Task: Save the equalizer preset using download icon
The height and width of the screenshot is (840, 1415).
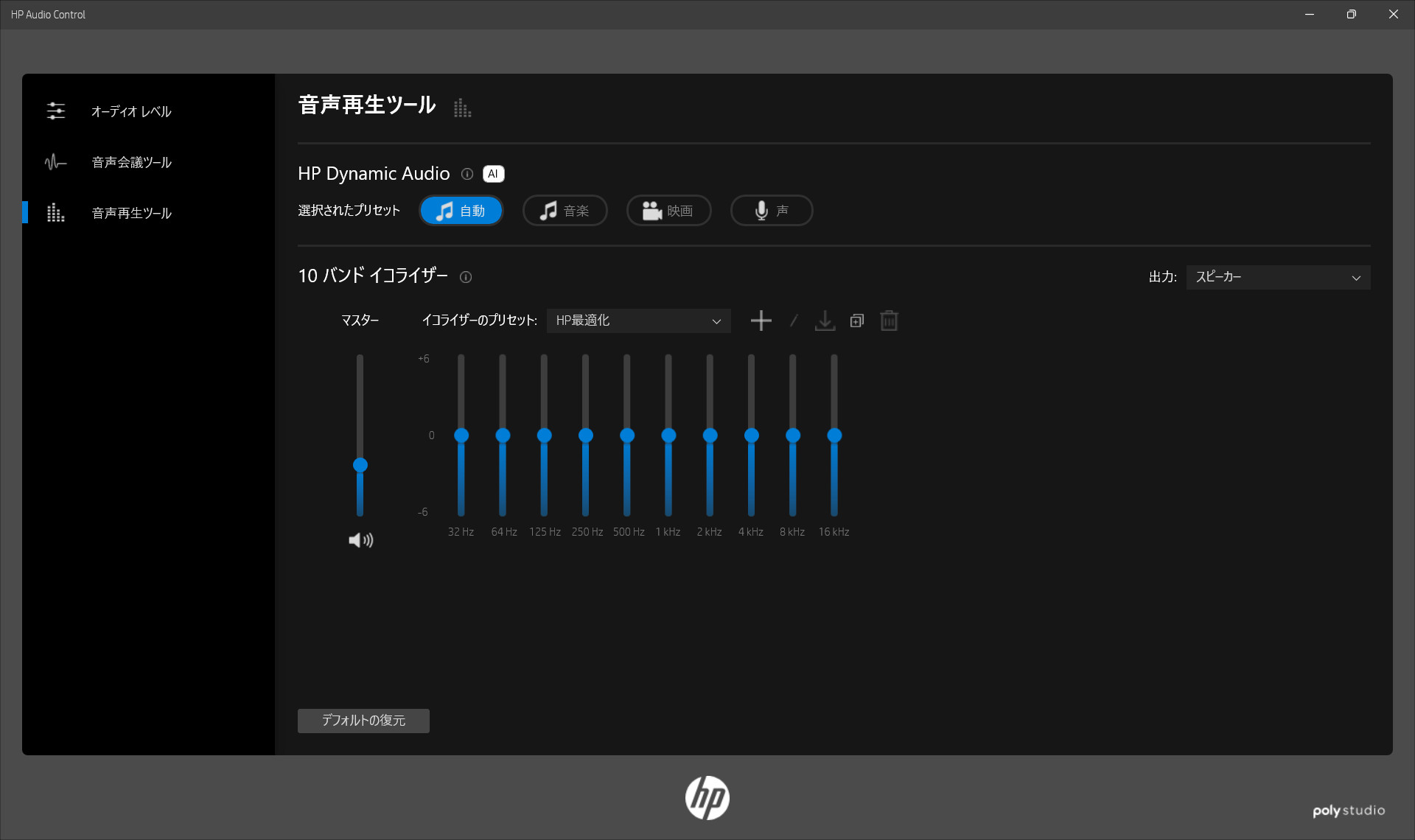Action: [825, 321]
